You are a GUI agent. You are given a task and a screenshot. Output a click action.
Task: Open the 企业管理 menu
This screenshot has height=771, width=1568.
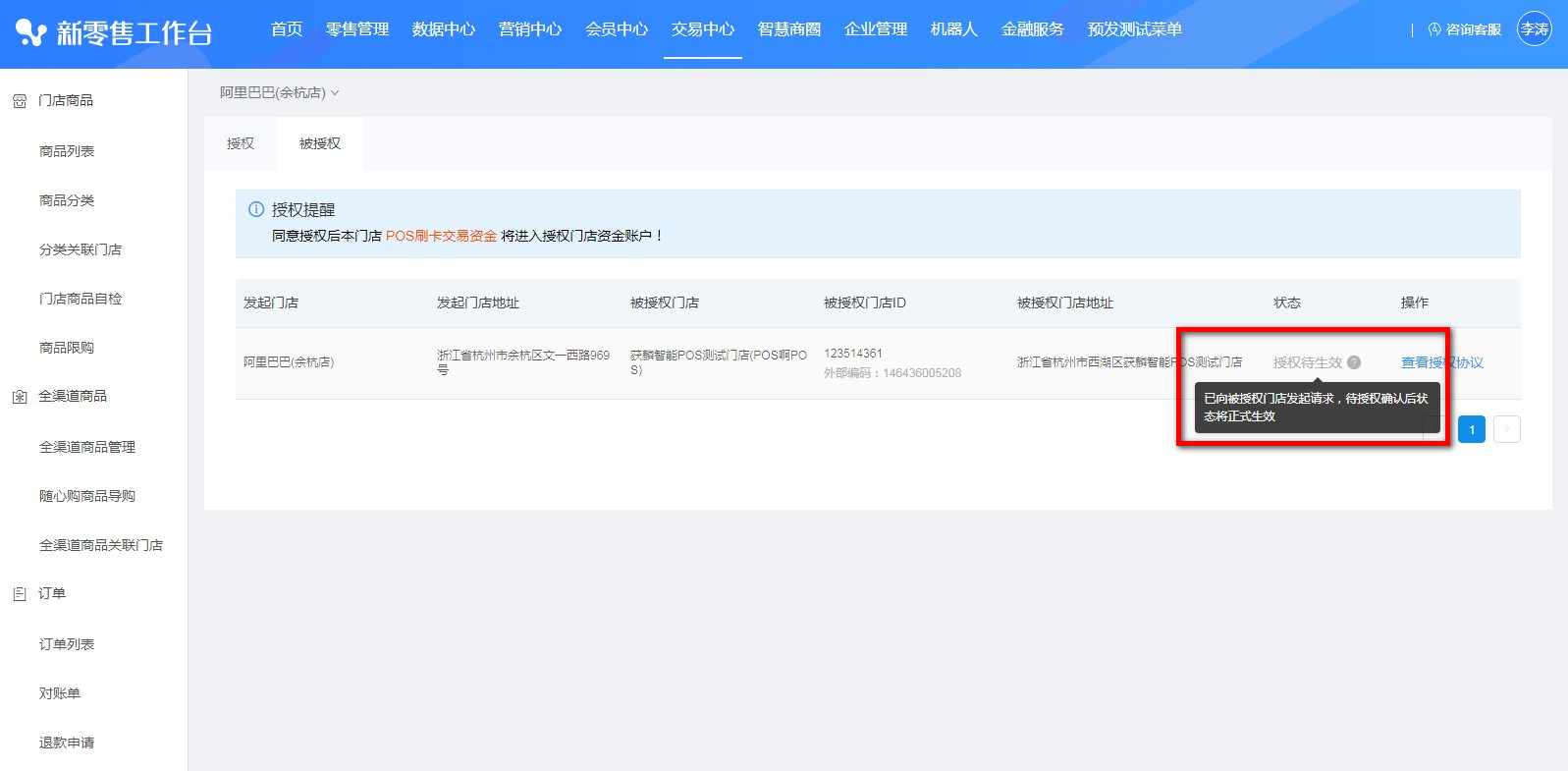(876, 29)
